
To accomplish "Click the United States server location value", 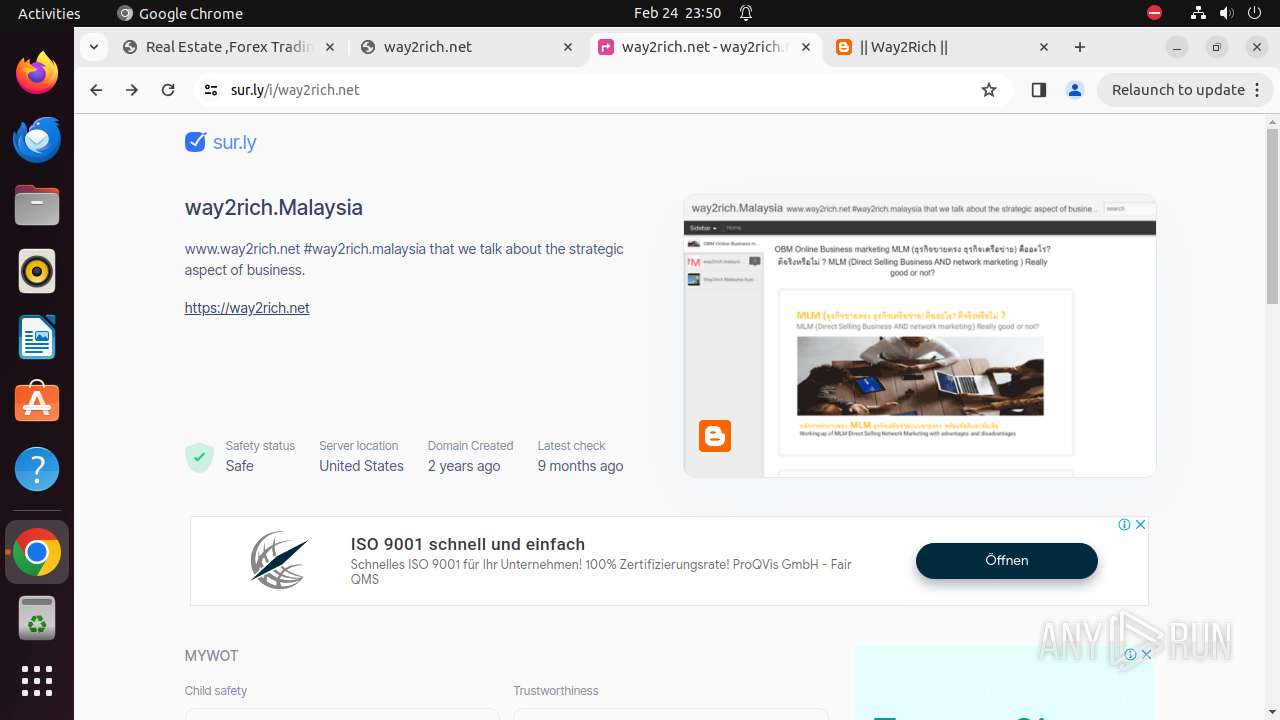I will click(x=361, y=466).
